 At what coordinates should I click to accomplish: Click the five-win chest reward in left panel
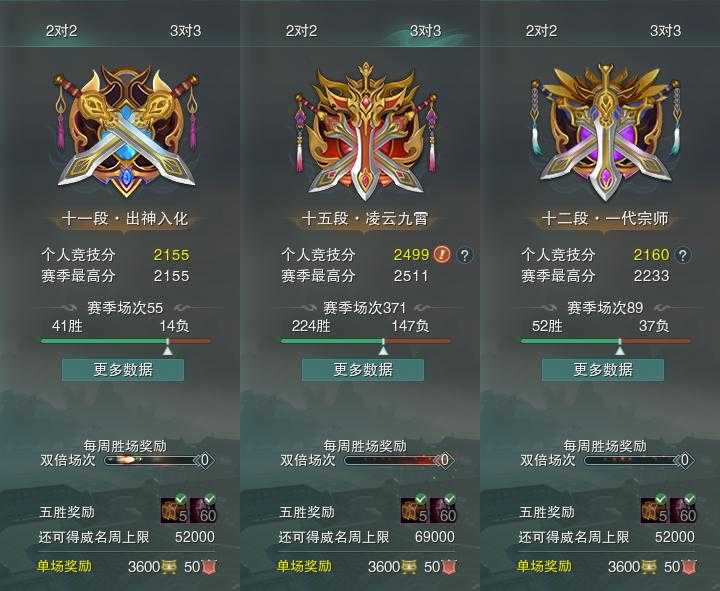point(174,510)
